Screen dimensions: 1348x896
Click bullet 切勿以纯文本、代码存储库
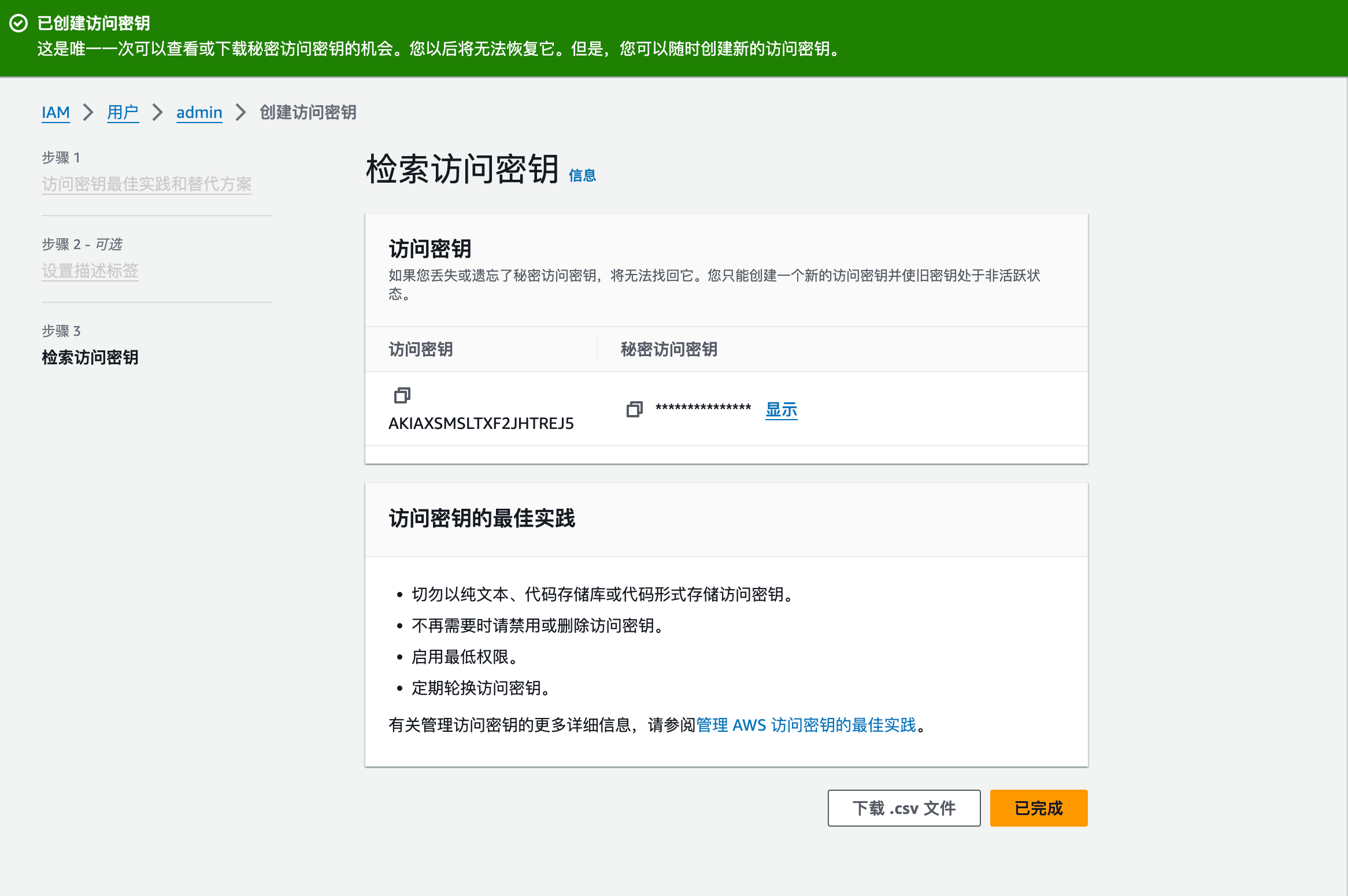pos(602,594)
